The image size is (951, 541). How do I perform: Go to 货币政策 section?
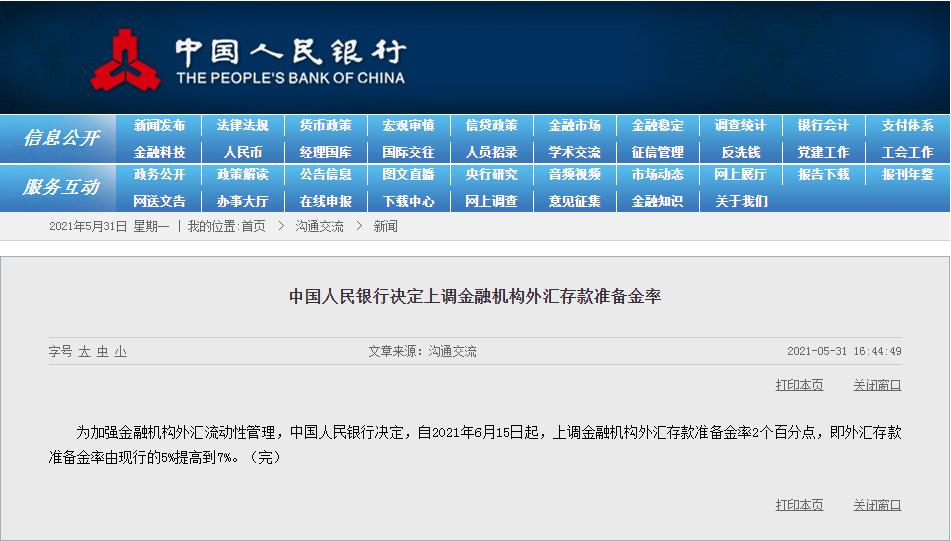326,126
